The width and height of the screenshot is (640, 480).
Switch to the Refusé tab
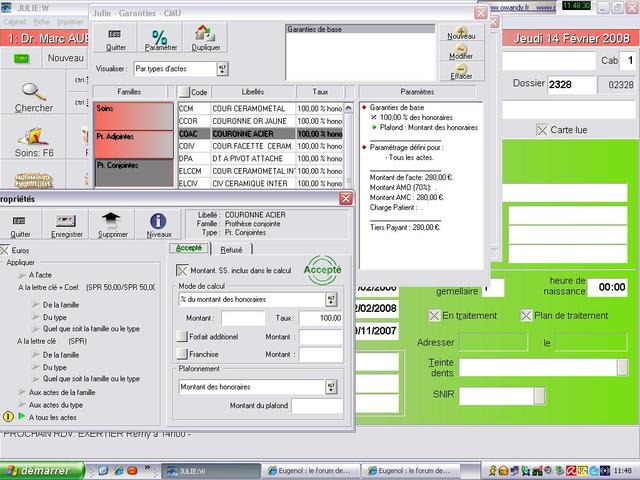pyautogui.click(x=231, y=250)
